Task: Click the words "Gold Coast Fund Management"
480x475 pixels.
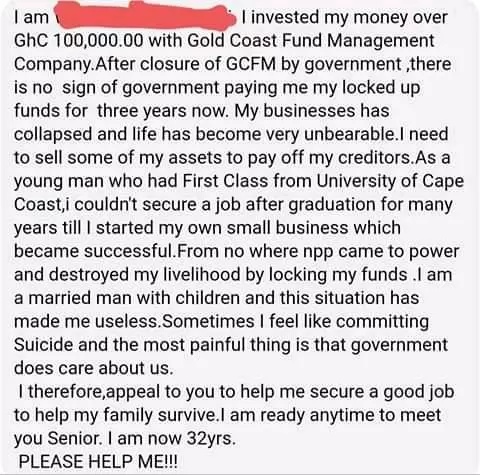Action: click(x=311, y=41)
